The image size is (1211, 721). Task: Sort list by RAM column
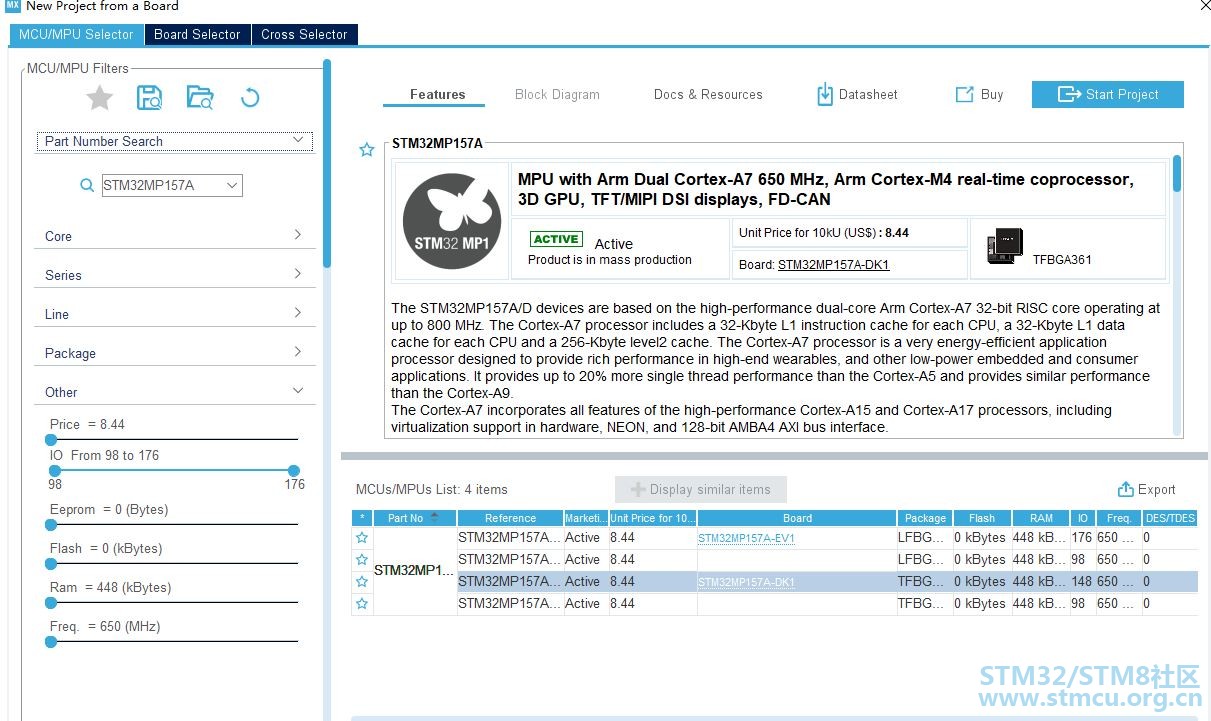pyautogui.click(x=1041, y=518)
